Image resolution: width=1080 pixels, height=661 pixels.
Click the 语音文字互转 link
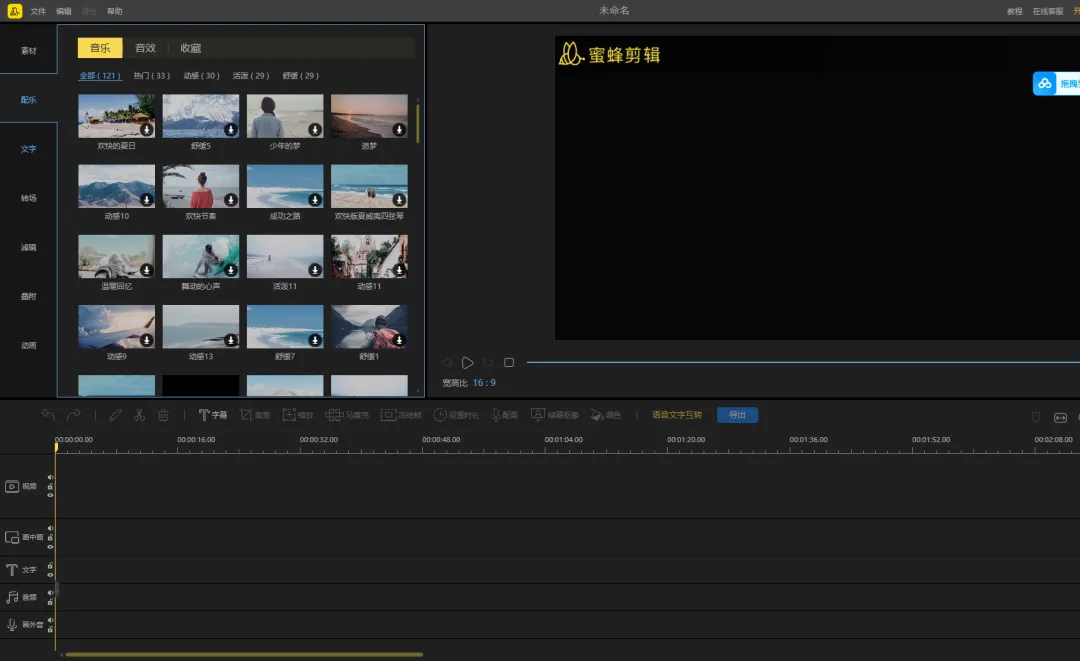tap(677, 415)
